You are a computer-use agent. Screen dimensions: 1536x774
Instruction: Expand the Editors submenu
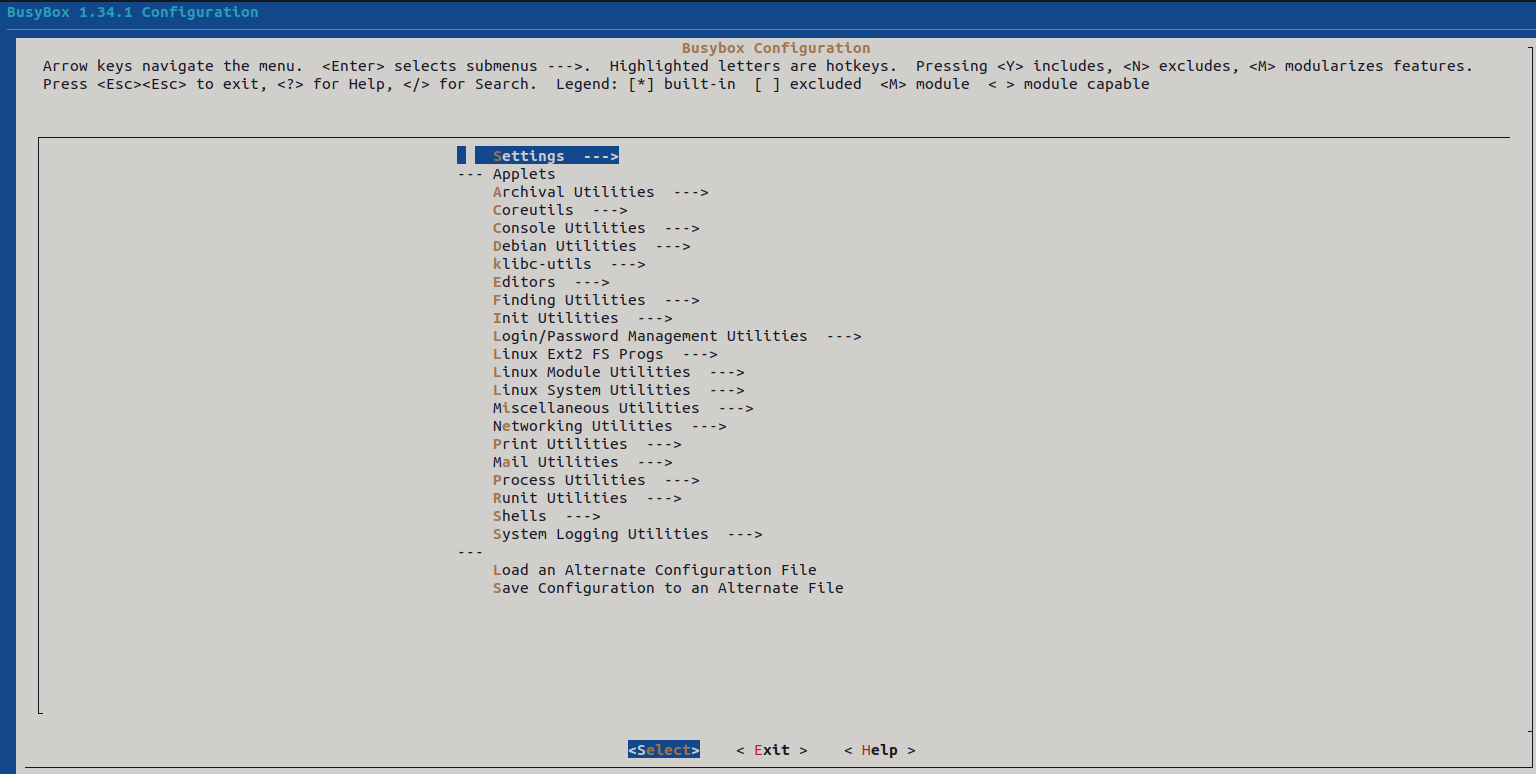point(551,282)
